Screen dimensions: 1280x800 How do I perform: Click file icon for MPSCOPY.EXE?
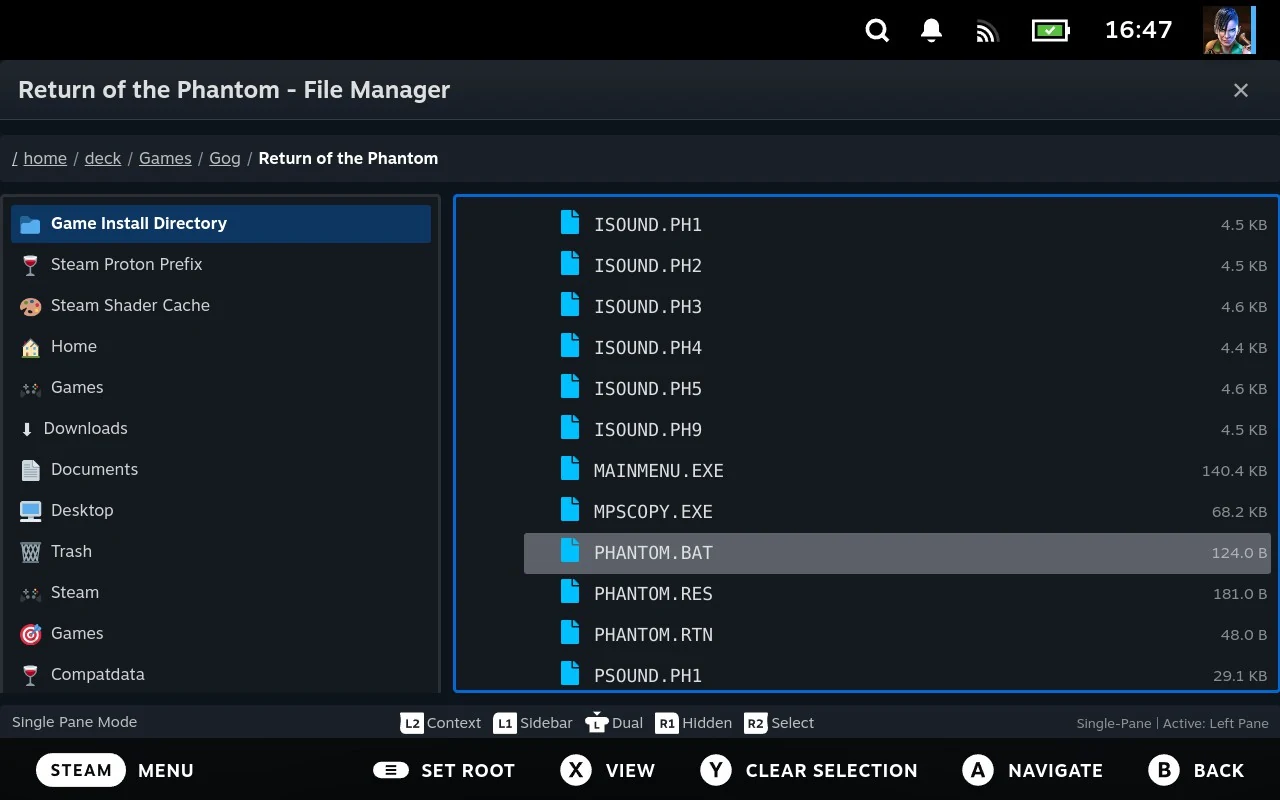[570, 511]
